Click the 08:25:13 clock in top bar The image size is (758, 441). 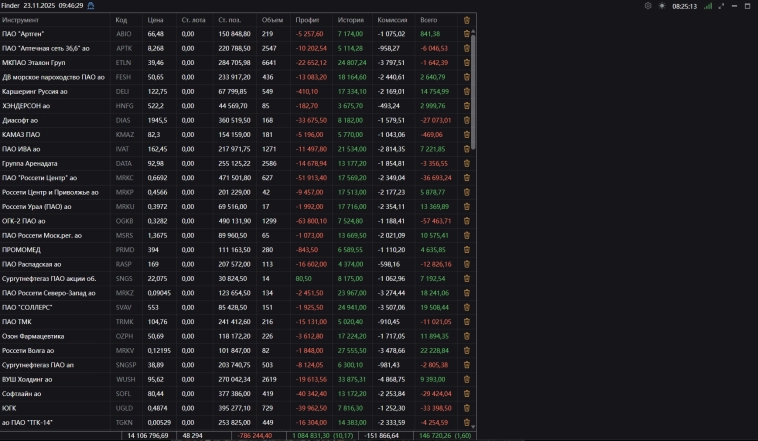[x=685, y=6]
